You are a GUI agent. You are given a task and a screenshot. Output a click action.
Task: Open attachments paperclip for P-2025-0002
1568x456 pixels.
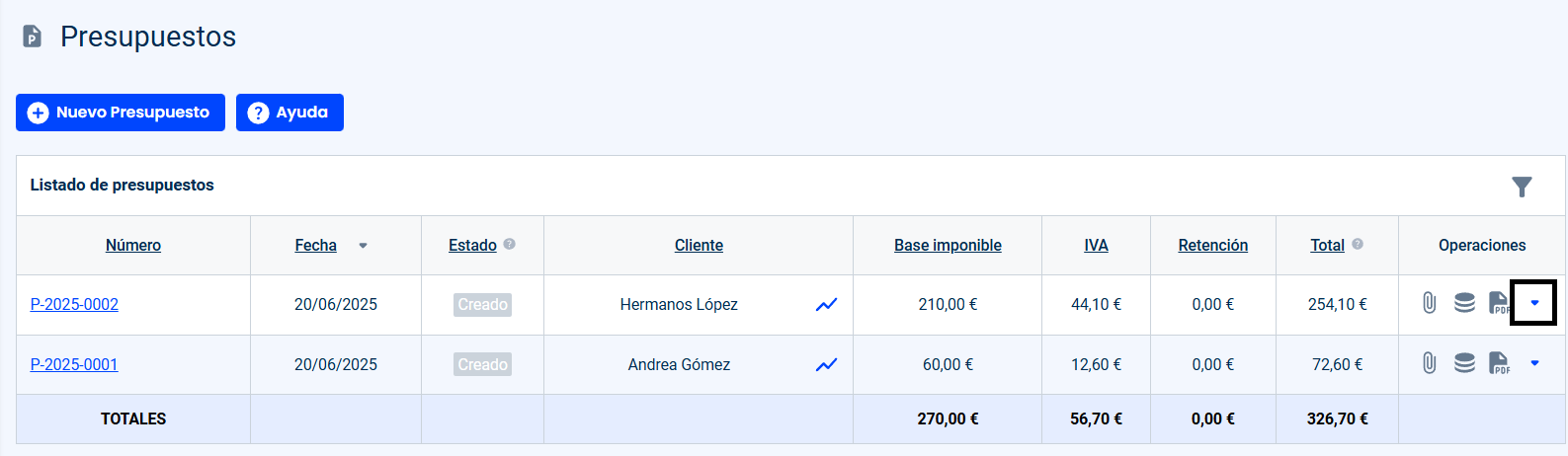point(1430,303)
